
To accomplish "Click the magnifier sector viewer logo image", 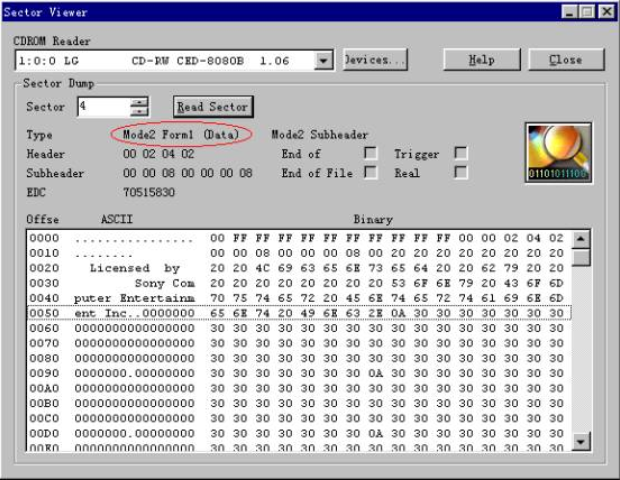I will pyautogui.click(x=558, y=153).
